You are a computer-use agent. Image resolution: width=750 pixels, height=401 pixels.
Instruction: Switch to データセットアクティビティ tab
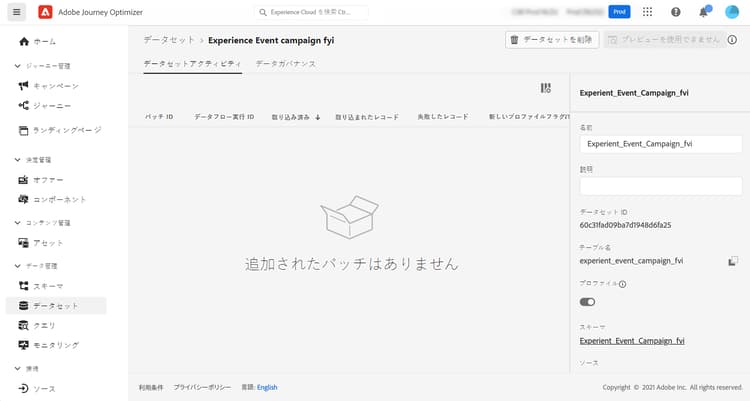point(192,64)
